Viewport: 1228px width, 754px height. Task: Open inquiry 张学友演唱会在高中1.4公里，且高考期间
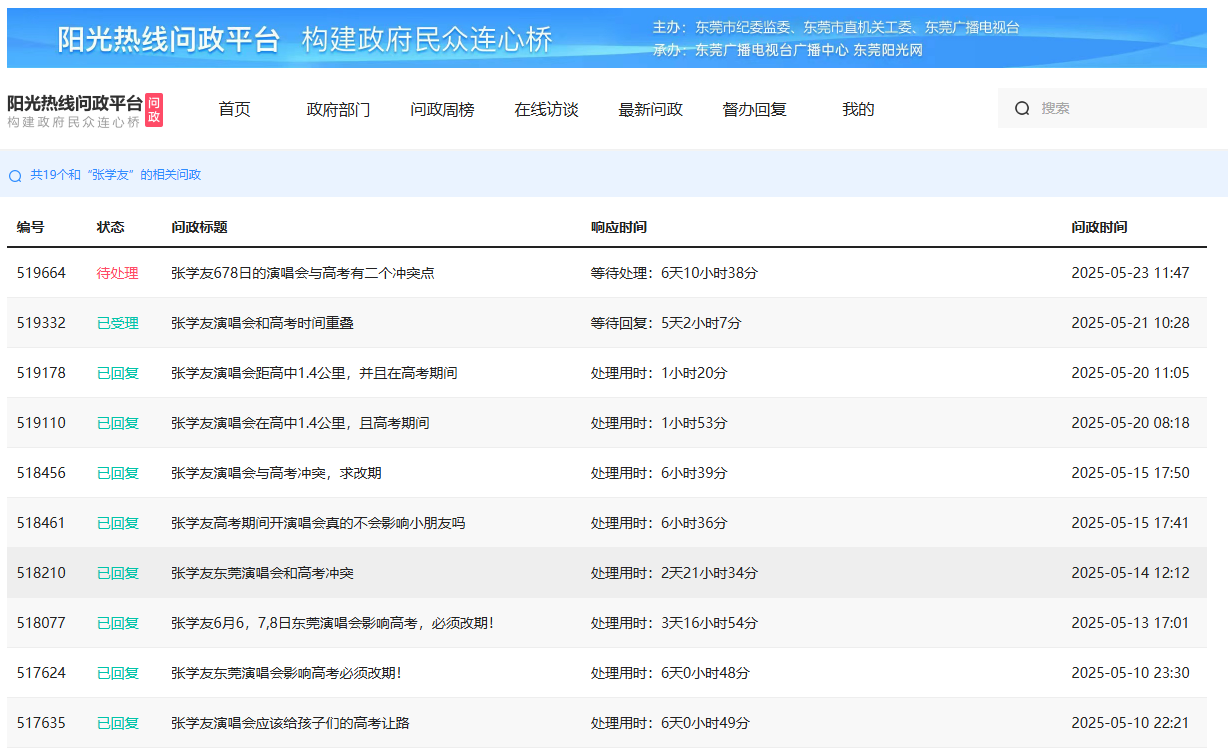point(300,423)
